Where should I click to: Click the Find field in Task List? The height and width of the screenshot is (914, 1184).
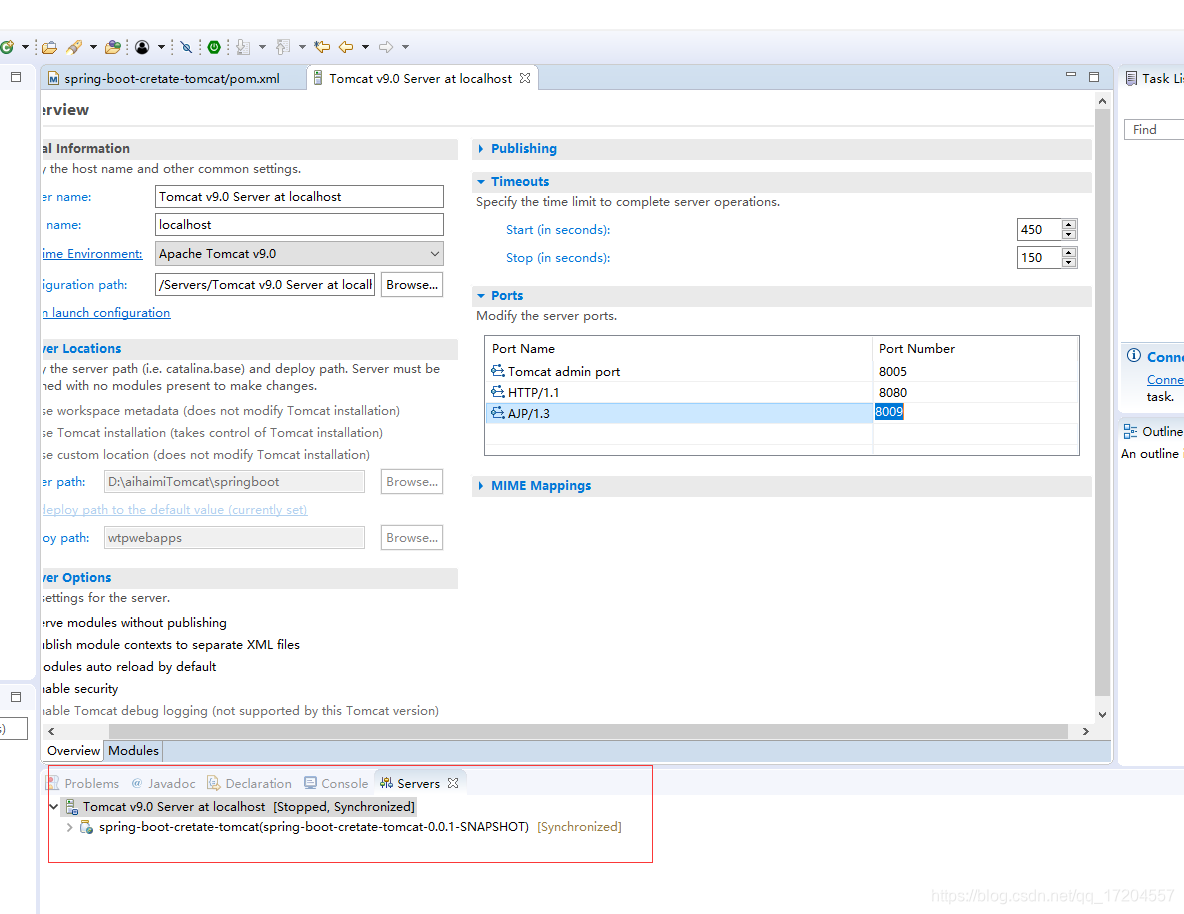click(x=1154, y=130)
